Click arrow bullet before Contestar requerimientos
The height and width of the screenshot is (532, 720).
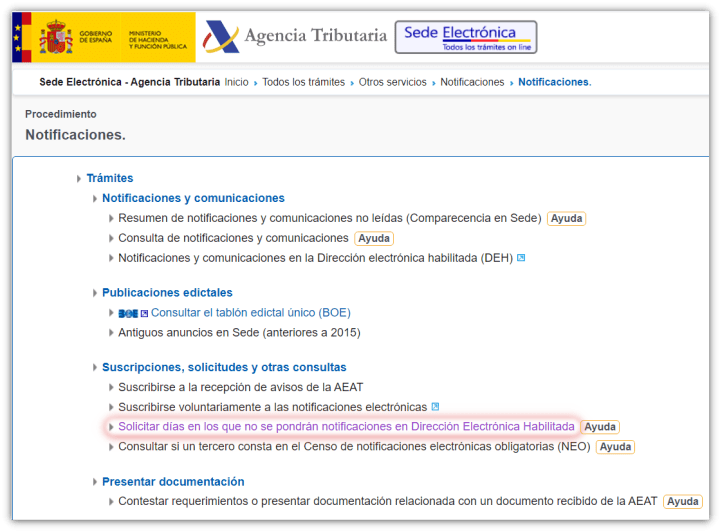(x=111, y=502)
